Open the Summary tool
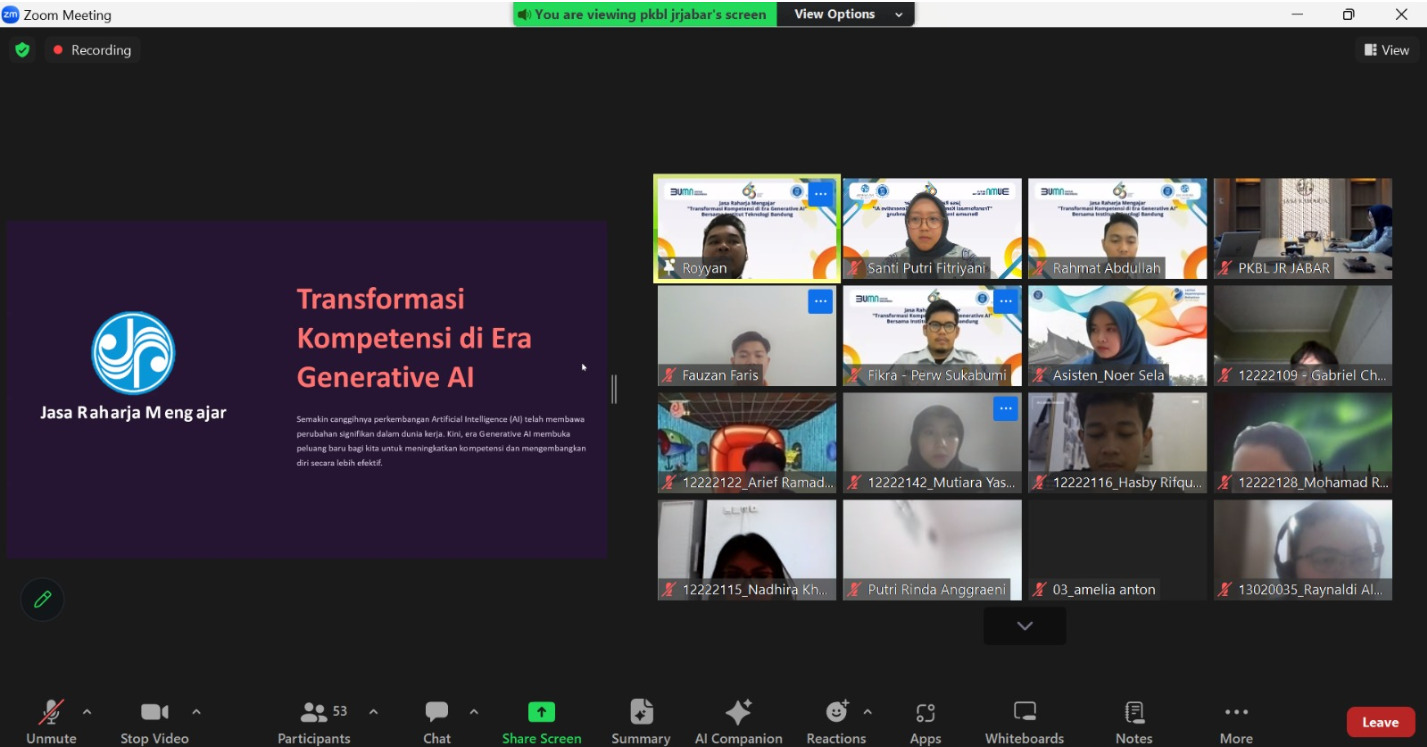1427x747 pixels. pyautogui.click(x=641, y=722)
